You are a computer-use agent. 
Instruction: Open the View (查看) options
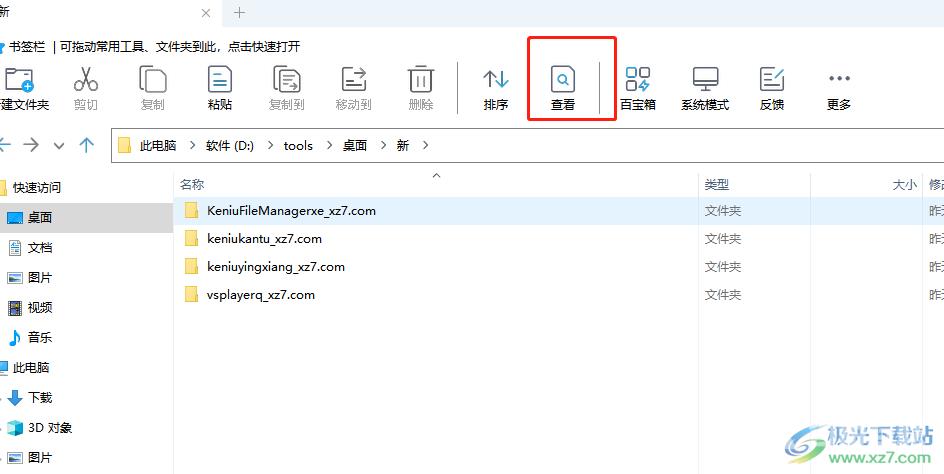click(x=563, y=88)
